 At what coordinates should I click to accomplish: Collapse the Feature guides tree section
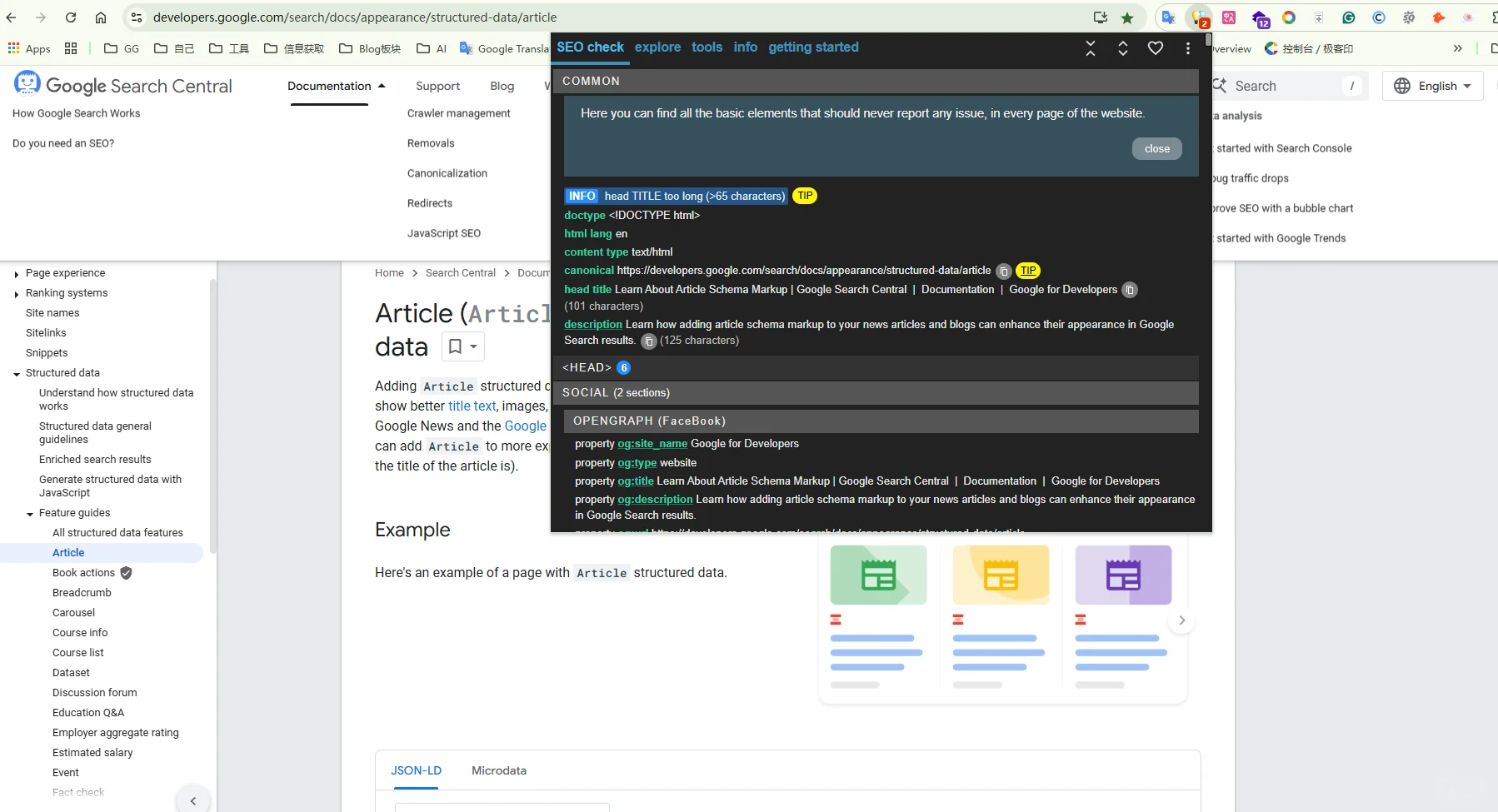pyautogui.click(x=30, y=514)
